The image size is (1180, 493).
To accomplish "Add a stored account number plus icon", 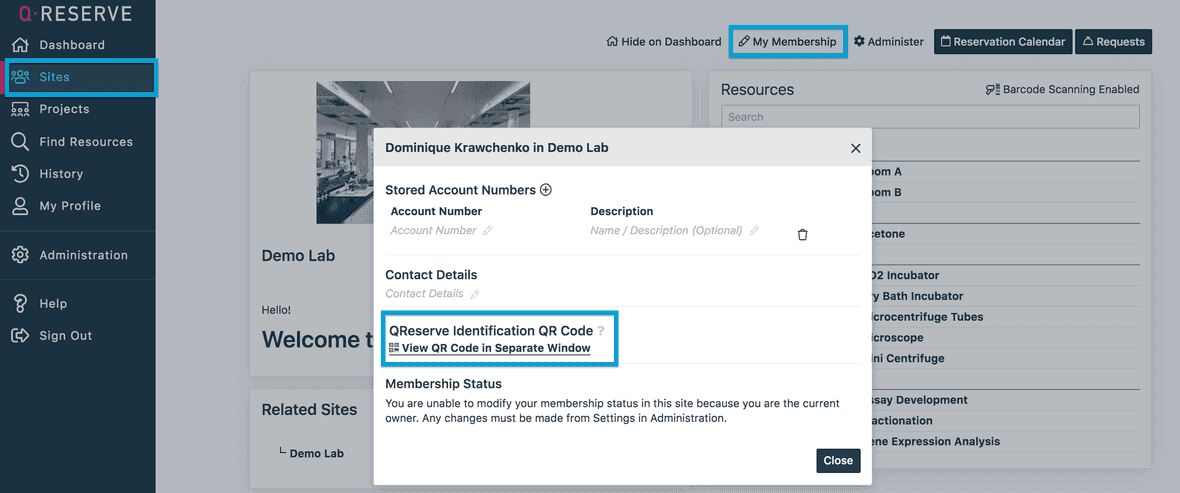I will (546, 190).
